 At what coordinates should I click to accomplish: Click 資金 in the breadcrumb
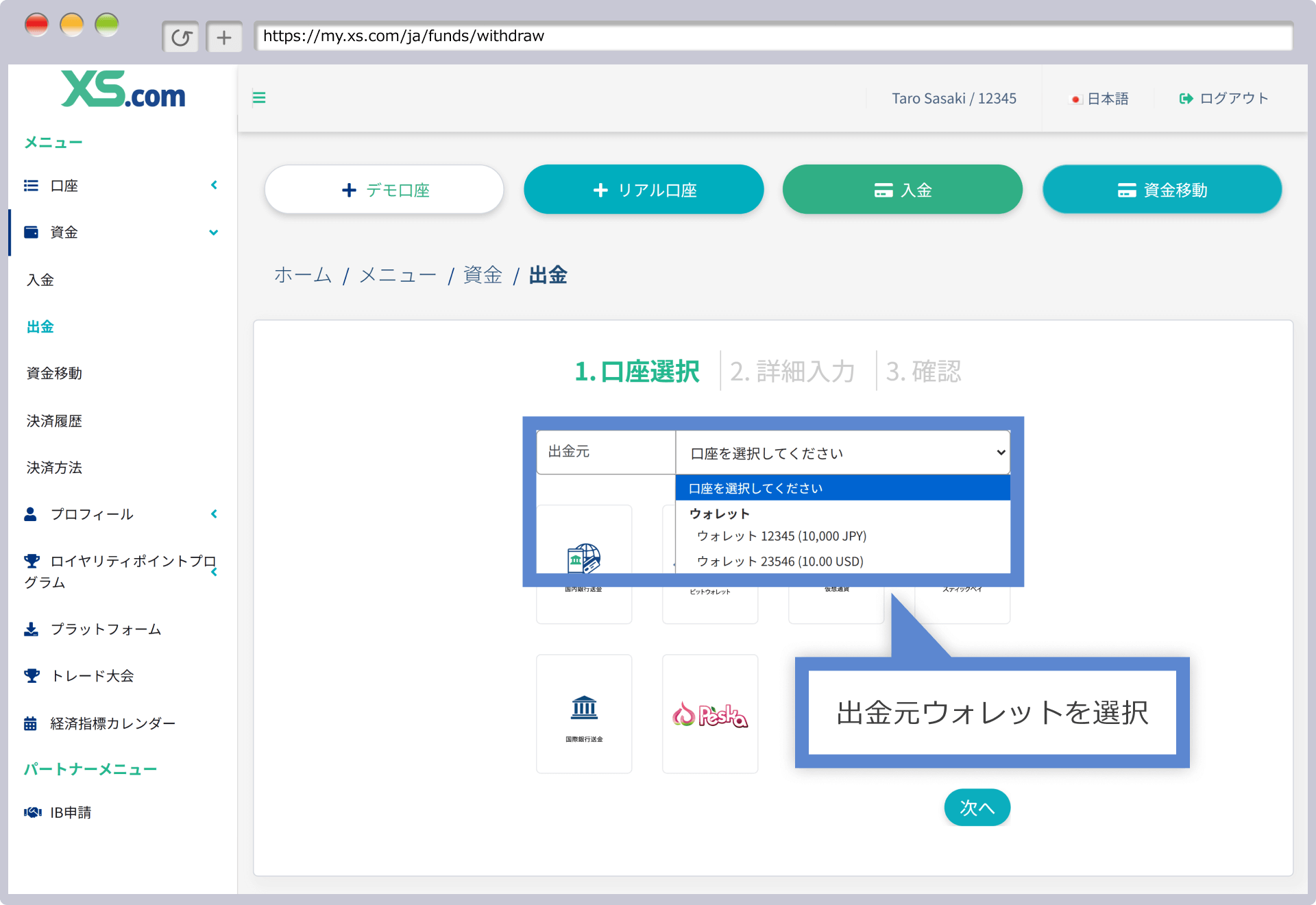[x=483, y=275]
